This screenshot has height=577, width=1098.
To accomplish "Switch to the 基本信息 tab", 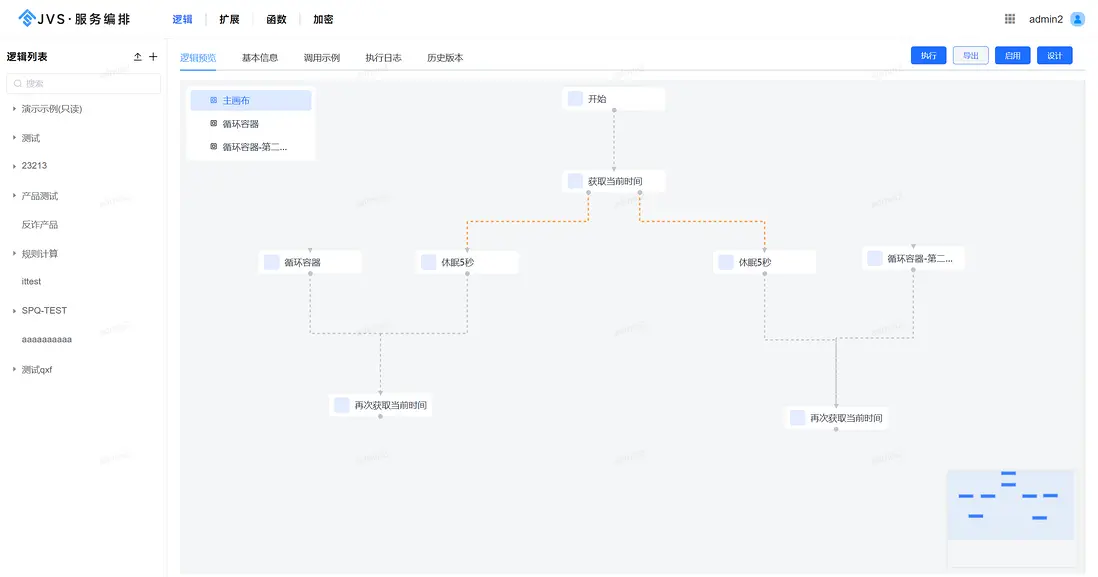I will (260, 58).
